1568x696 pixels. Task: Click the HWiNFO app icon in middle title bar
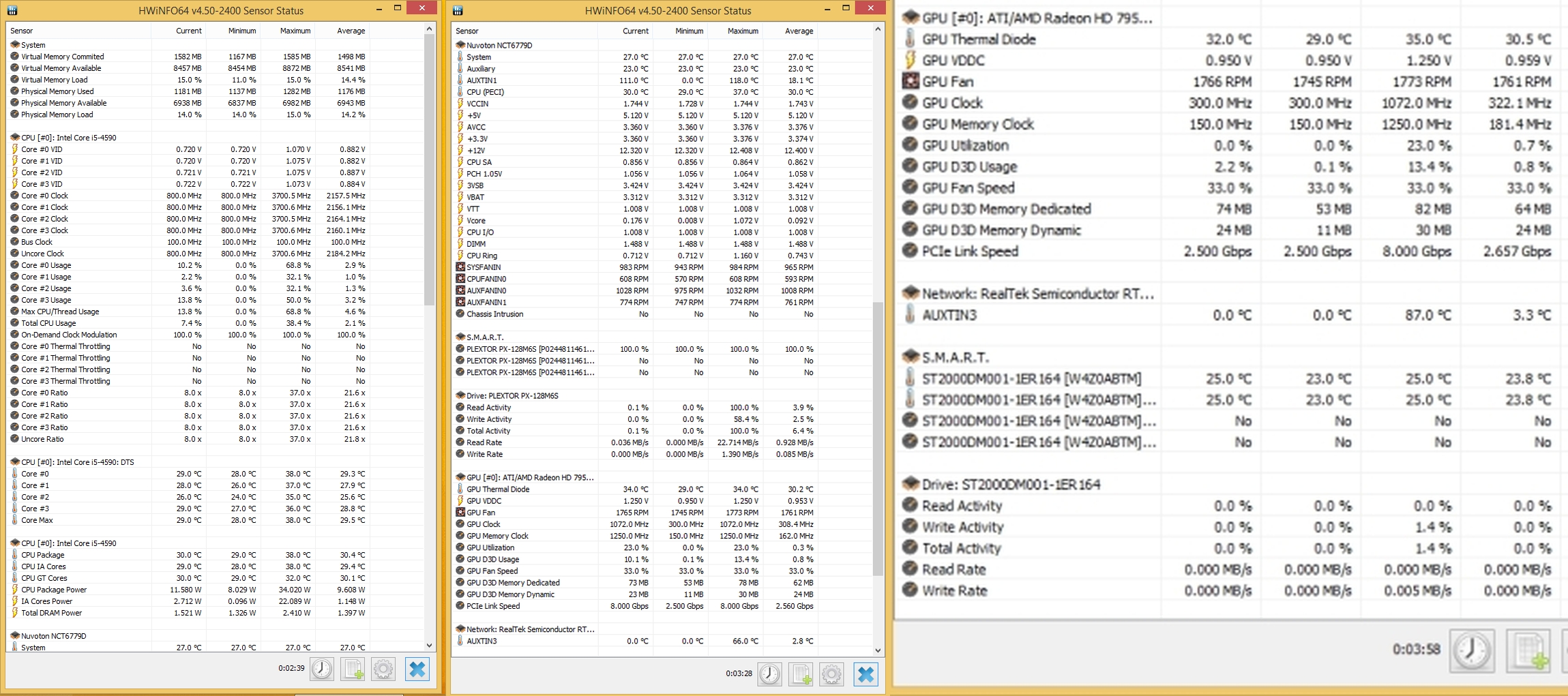click(458, 10)
